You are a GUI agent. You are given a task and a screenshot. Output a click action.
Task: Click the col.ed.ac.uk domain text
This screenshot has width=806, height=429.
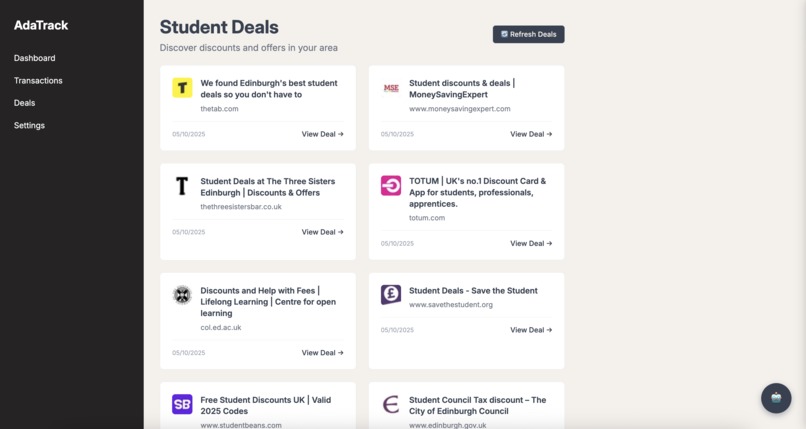221,327
